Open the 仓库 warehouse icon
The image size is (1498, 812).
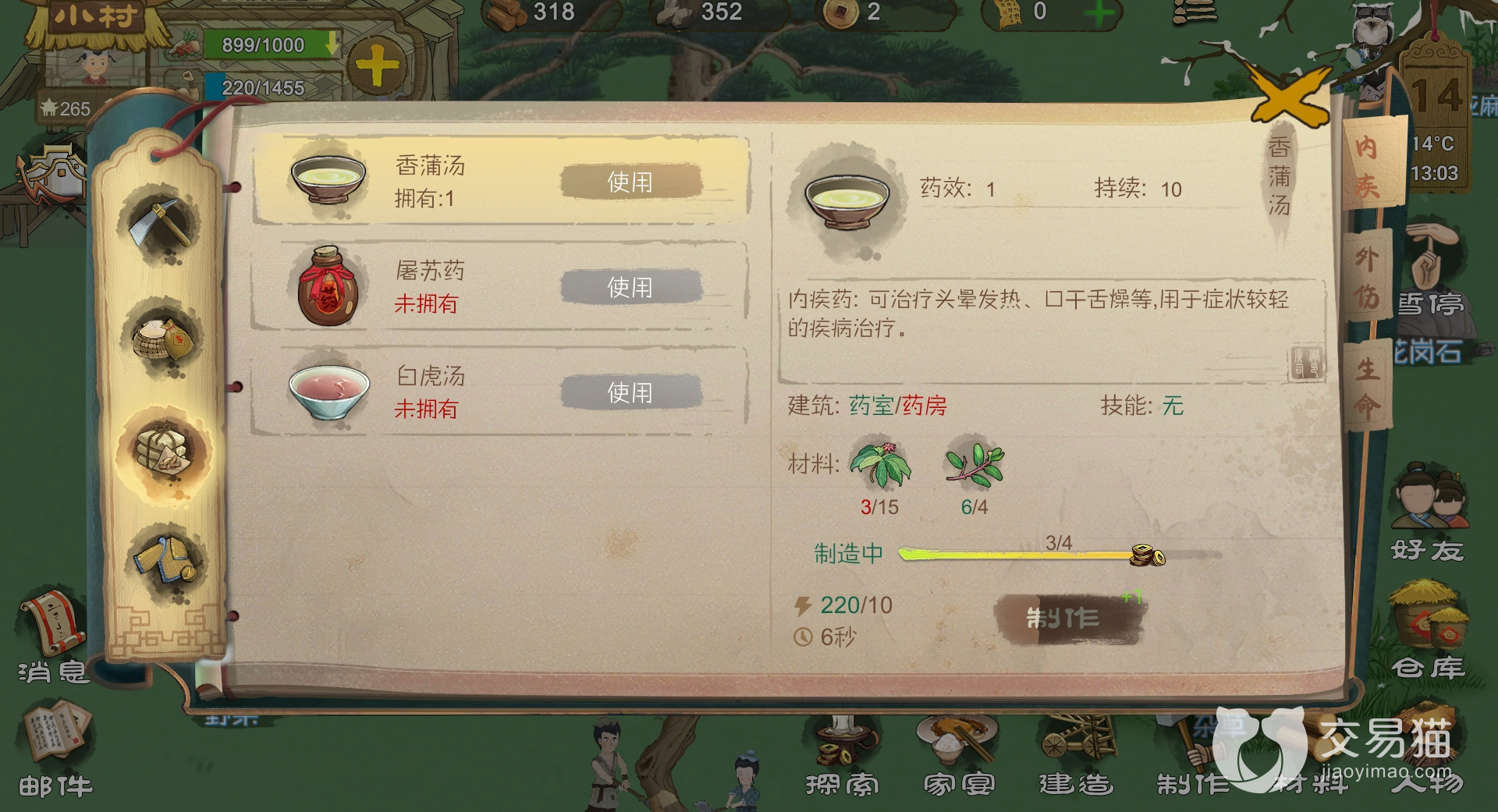coord(1428,629)
